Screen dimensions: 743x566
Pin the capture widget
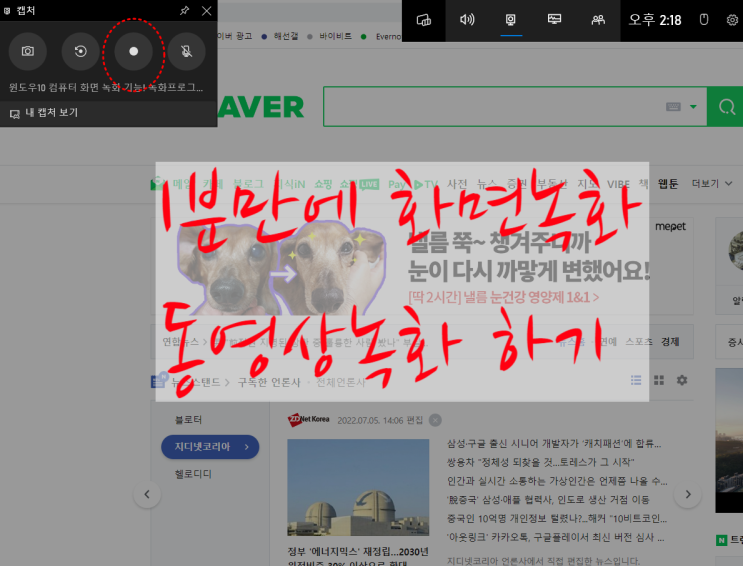[184, 10]
